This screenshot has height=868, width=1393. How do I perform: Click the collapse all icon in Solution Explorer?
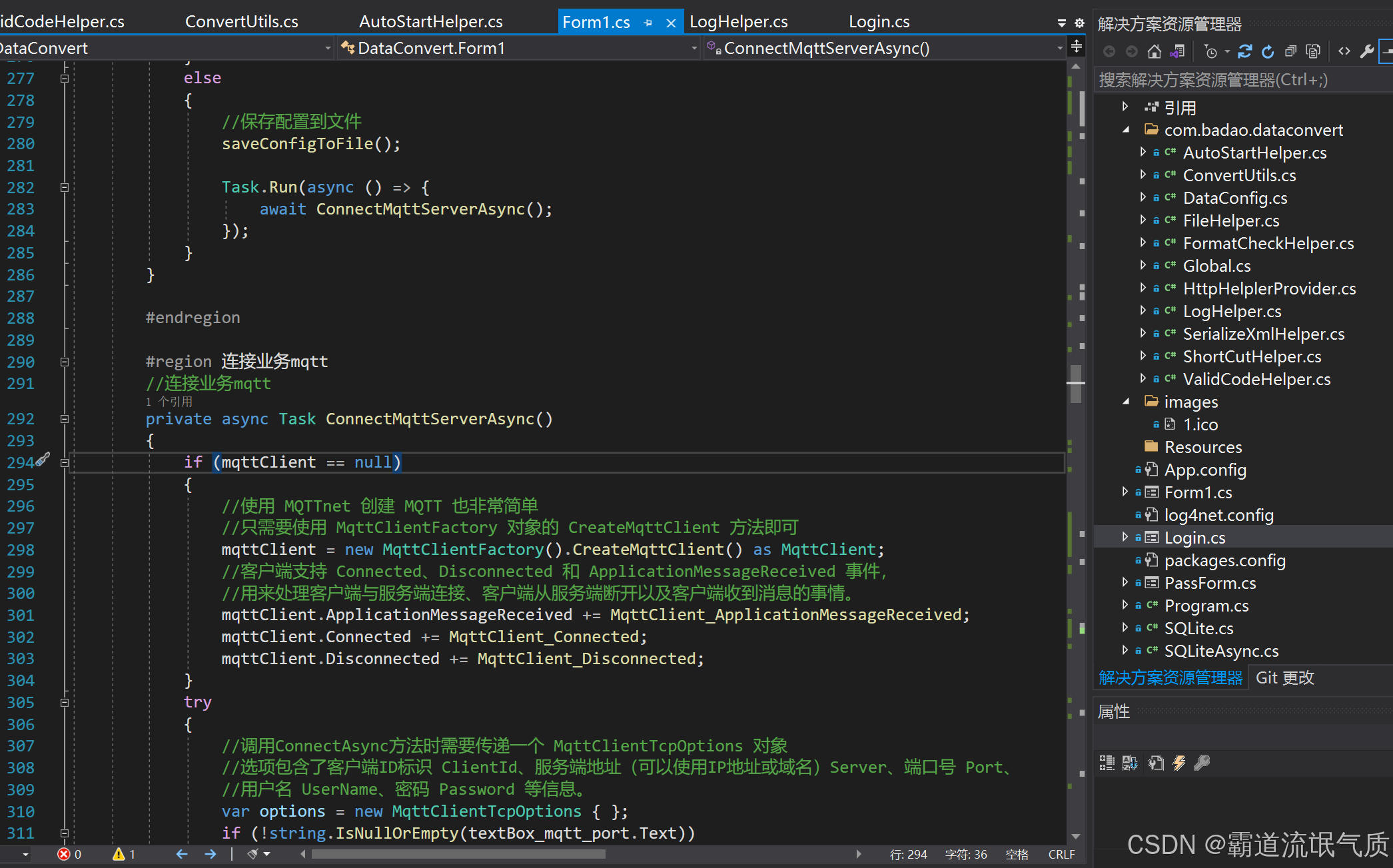1290,51
